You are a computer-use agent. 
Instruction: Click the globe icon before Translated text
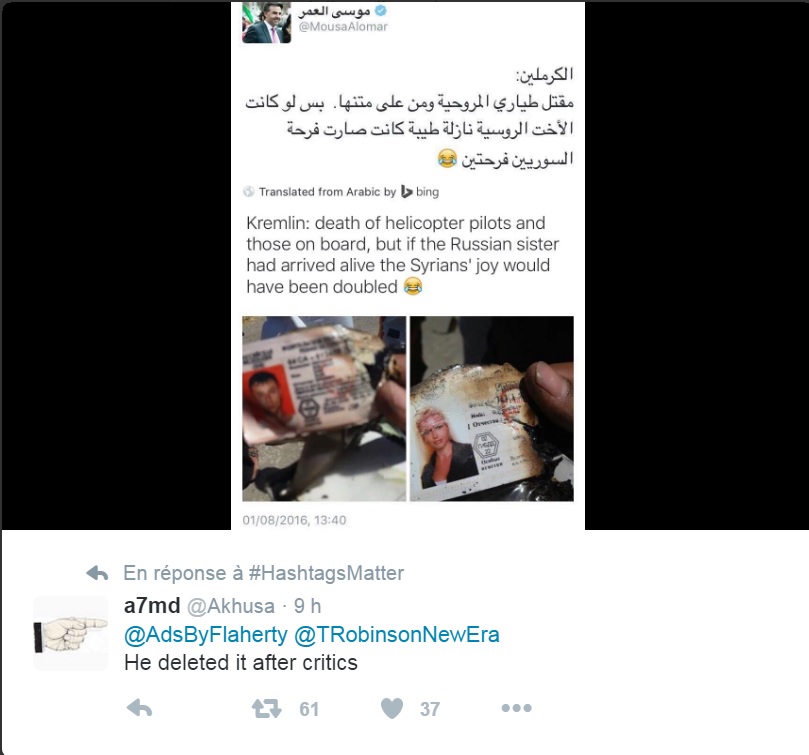pyautogui.click(x=249, y=192)
